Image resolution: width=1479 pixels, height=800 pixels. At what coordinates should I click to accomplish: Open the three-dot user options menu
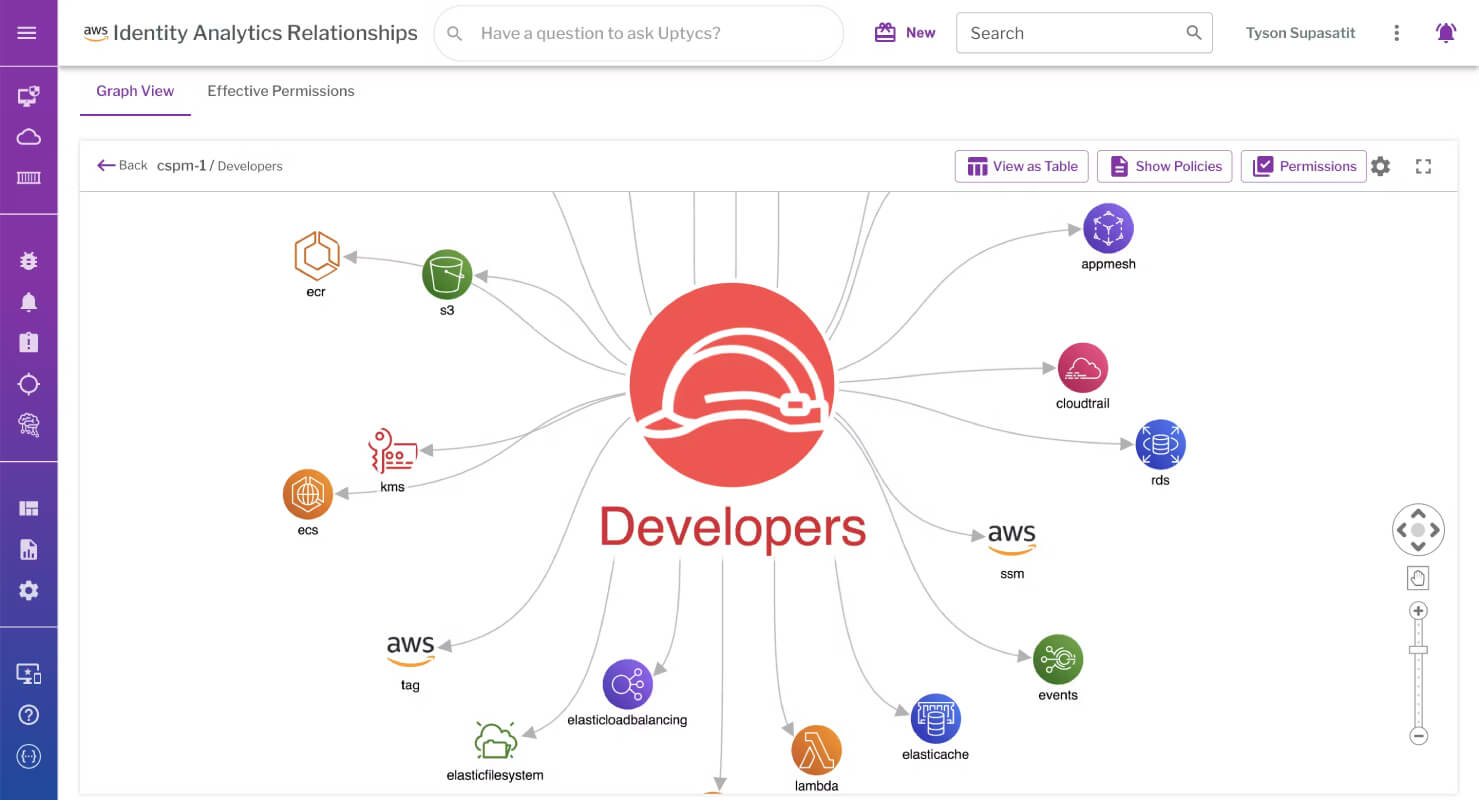point(1396,33)
